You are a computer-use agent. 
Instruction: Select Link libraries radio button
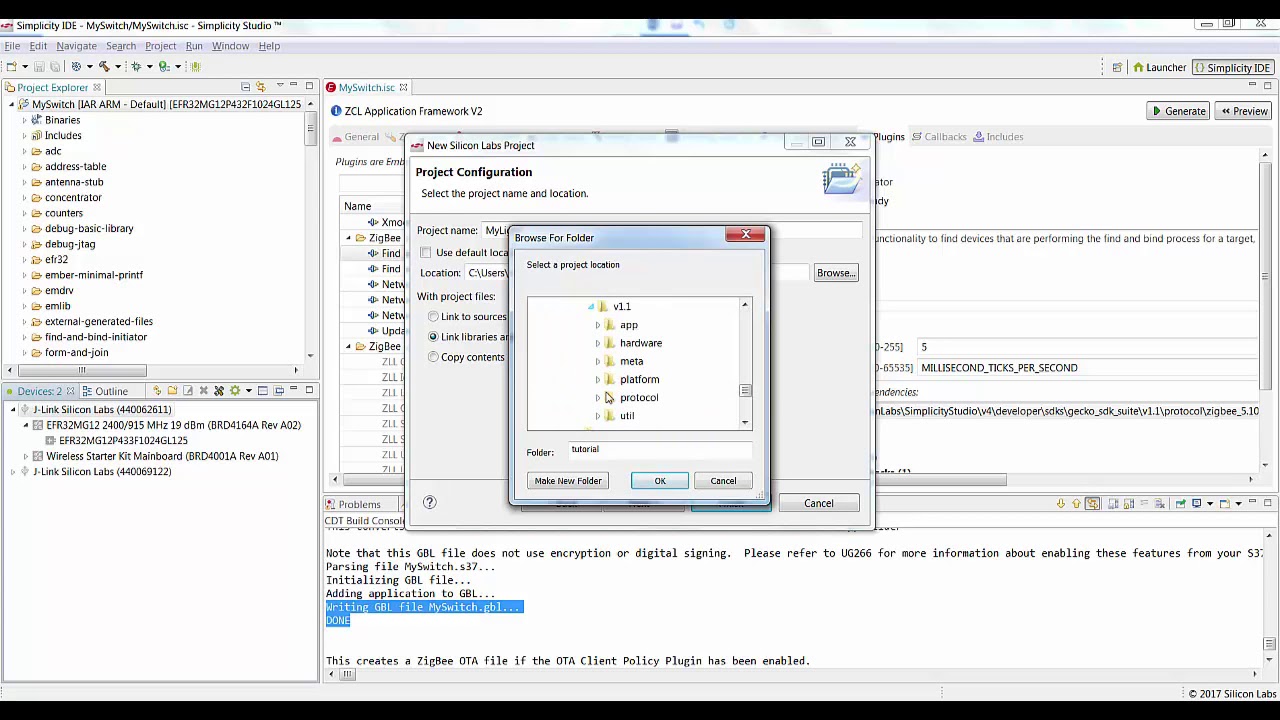coord(433,337)
